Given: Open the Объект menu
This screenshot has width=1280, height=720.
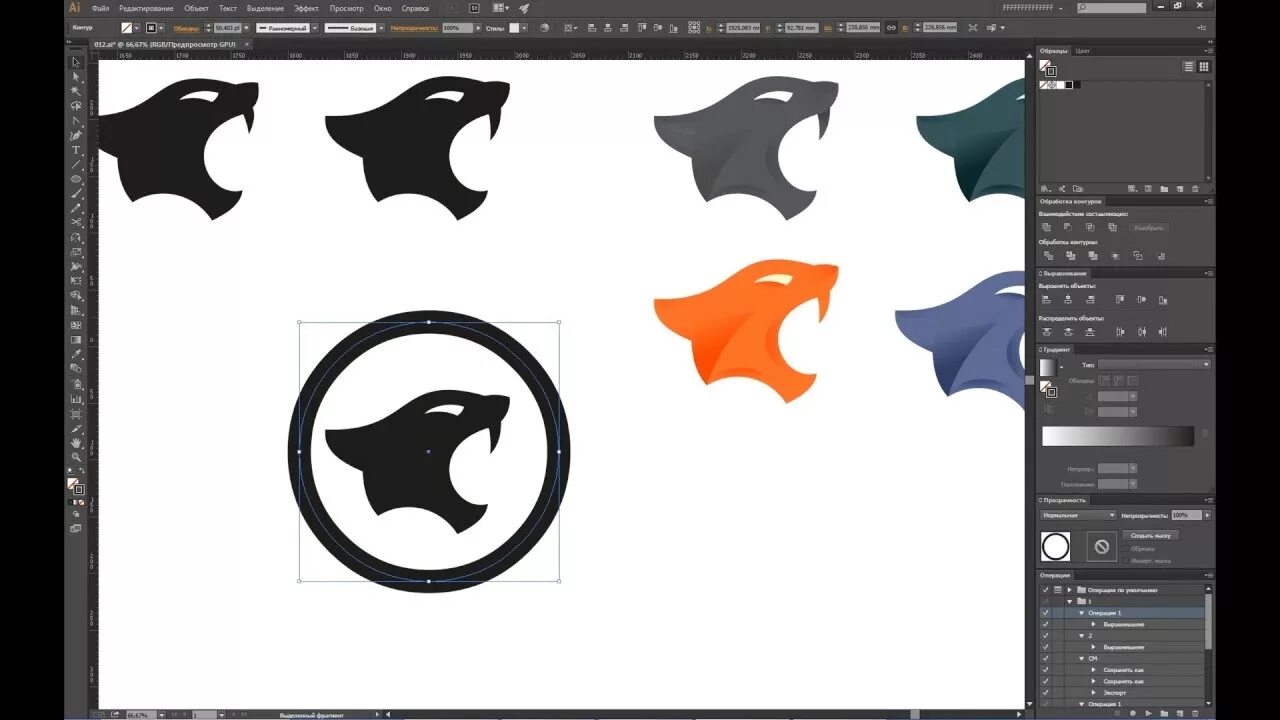Looking at the screenshot, I should tap(197, 8).
